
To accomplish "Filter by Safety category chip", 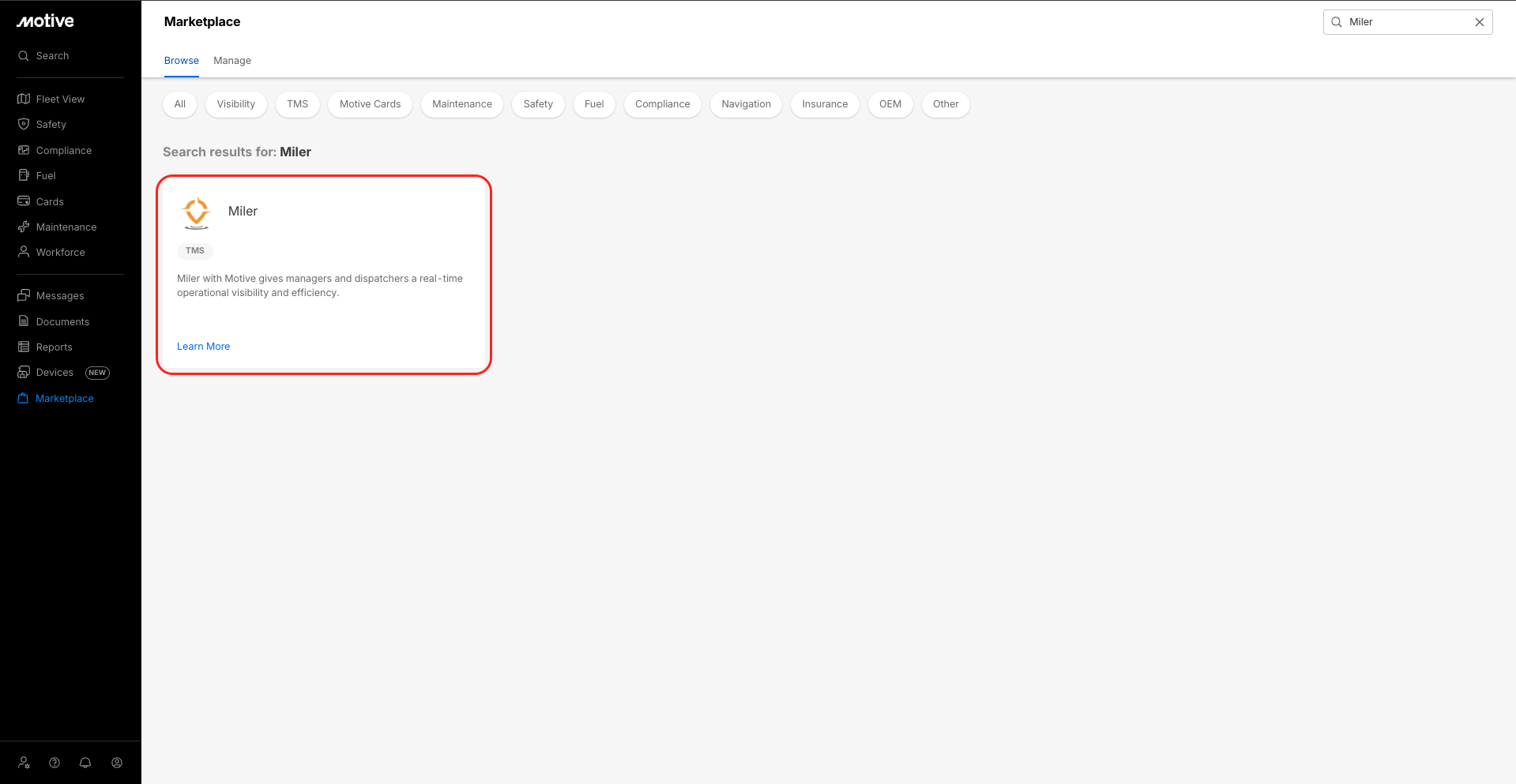I will (x=538, y=104).
